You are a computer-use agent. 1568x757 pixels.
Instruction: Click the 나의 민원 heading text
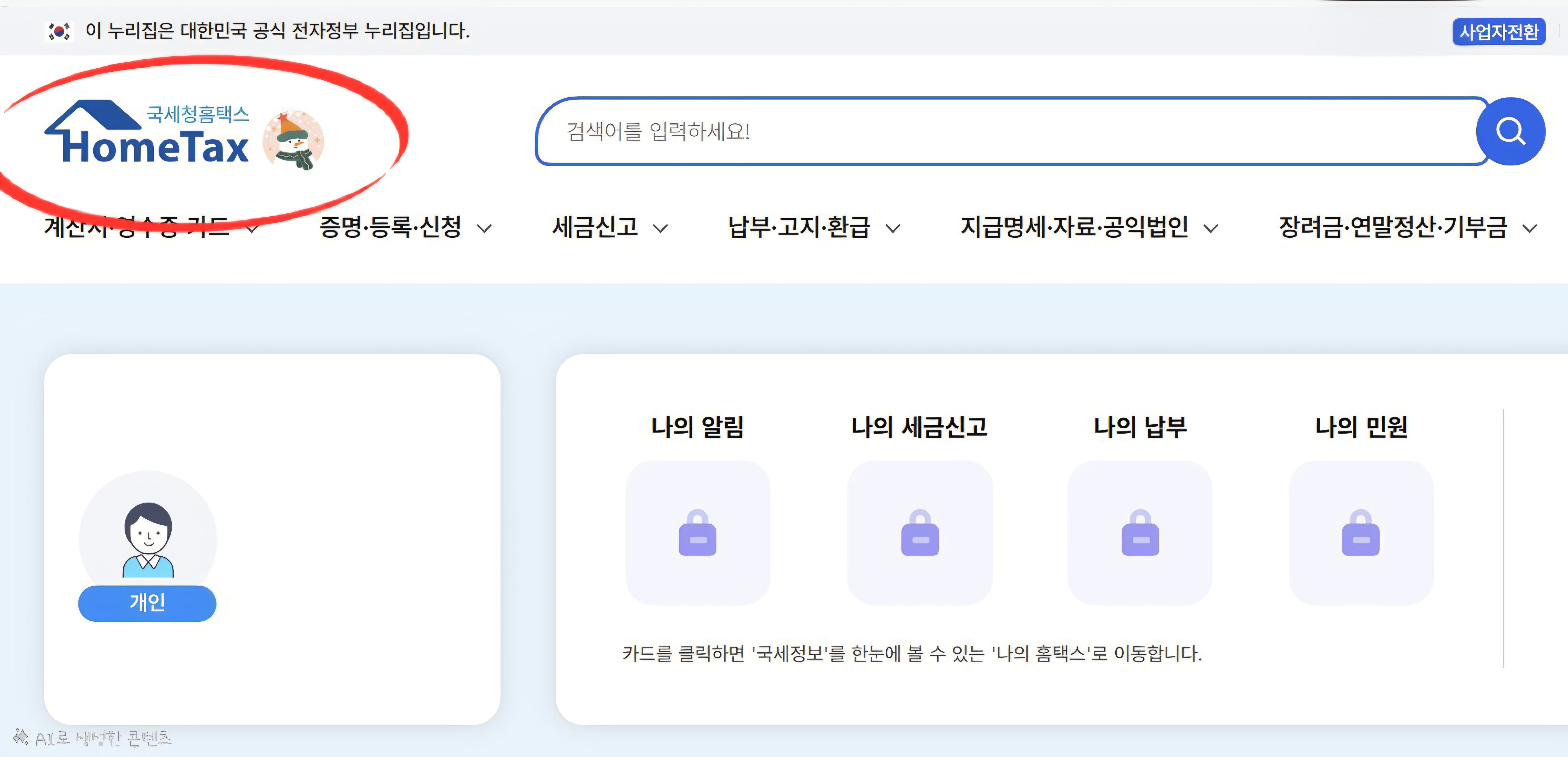pos(1361,427)
